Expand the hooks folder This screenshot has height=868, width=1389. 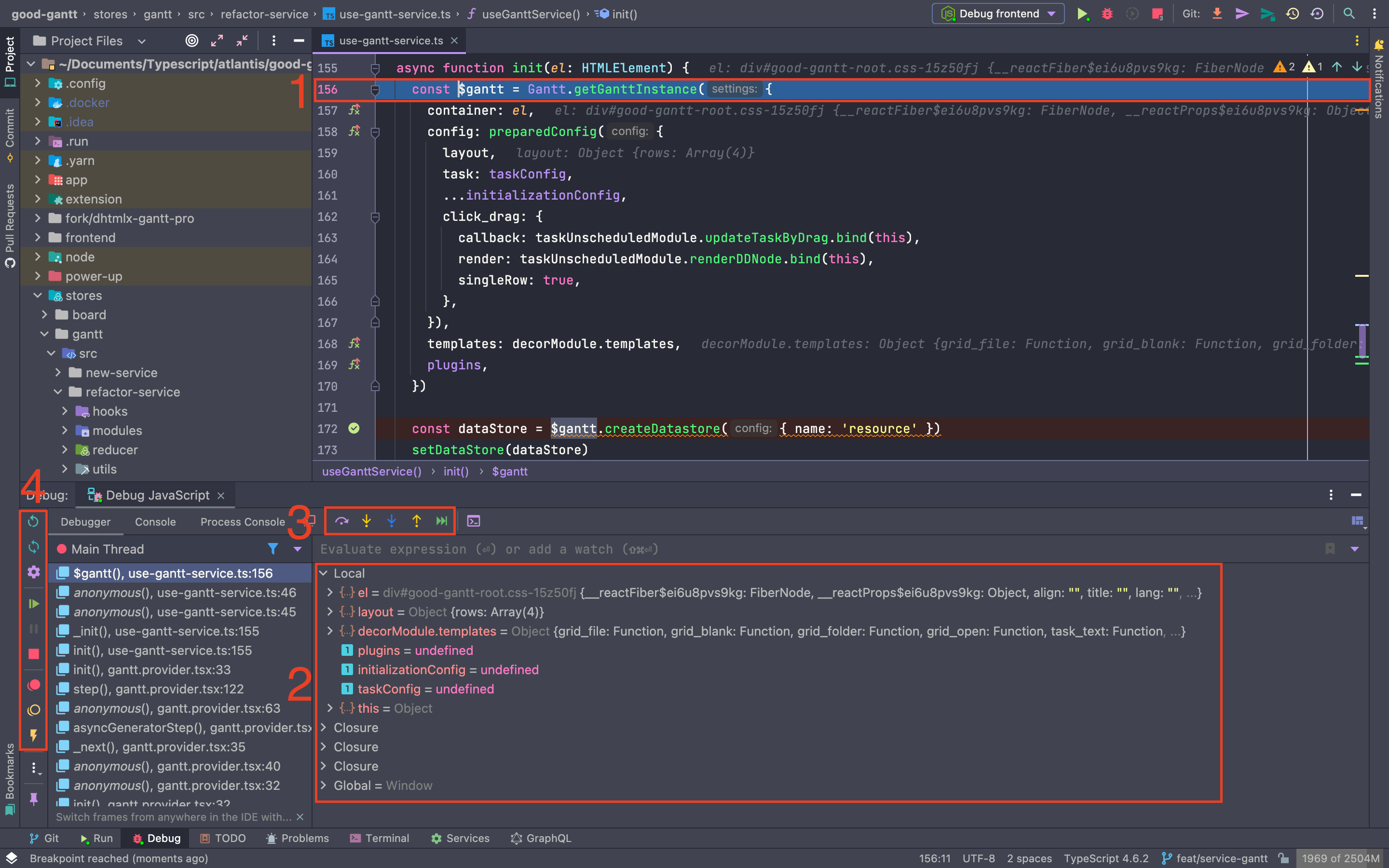point(64,411)
